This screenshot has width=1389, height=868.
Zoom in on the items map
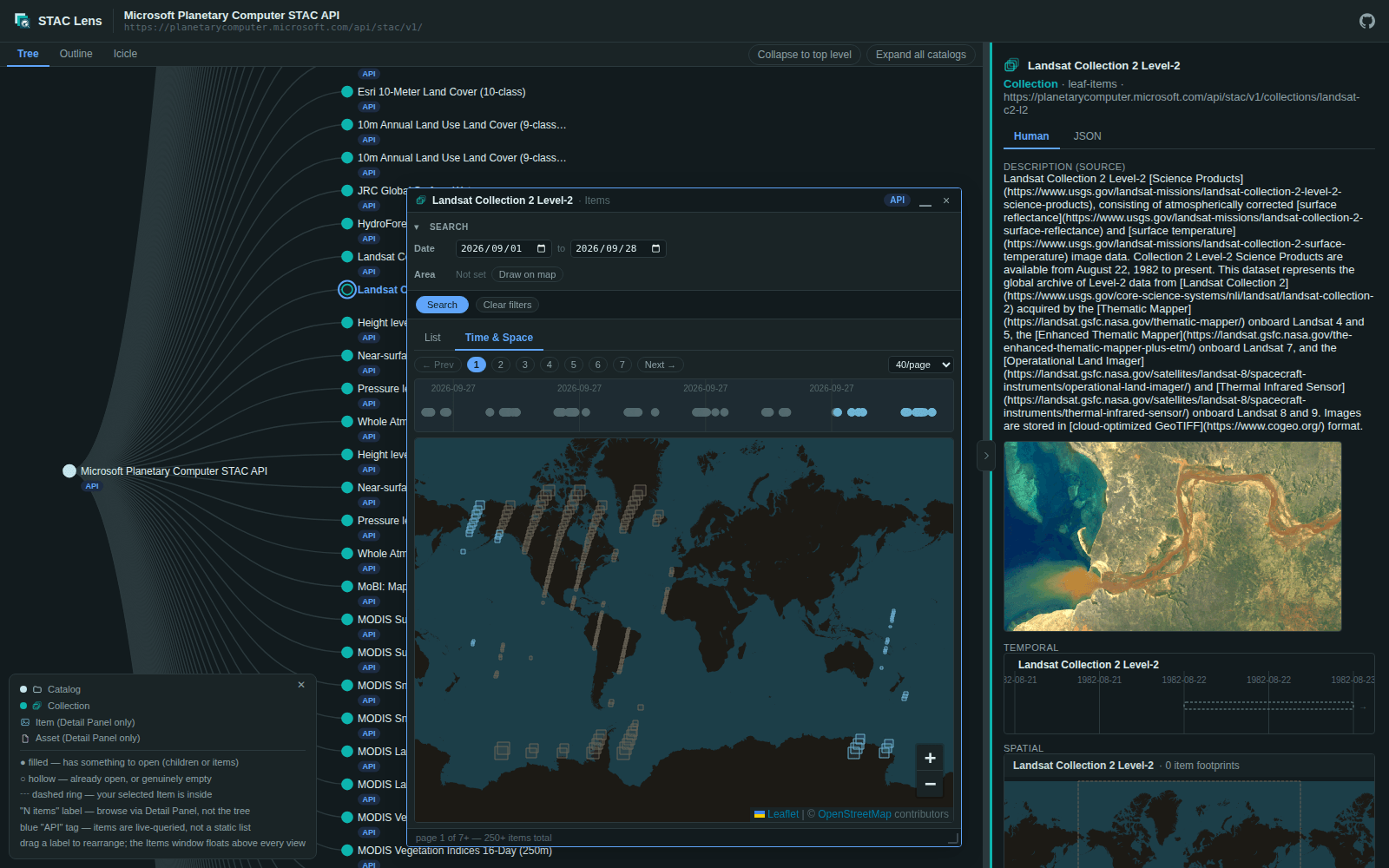coord(930,758)
